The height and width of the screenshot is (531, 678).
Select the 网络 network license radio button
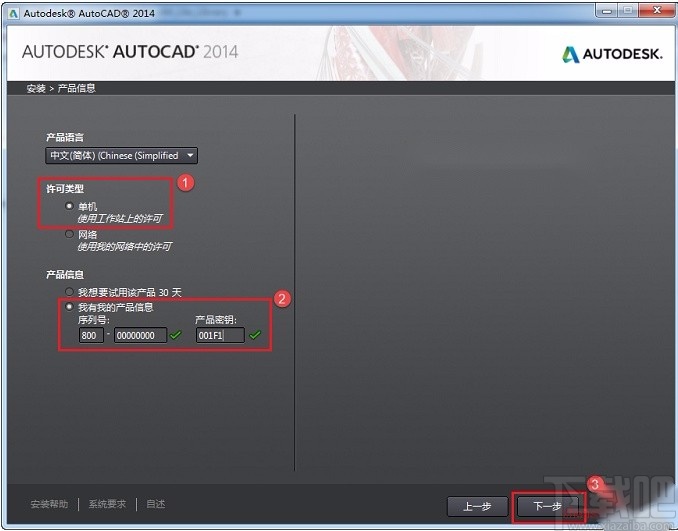click(x=69, y=234)
